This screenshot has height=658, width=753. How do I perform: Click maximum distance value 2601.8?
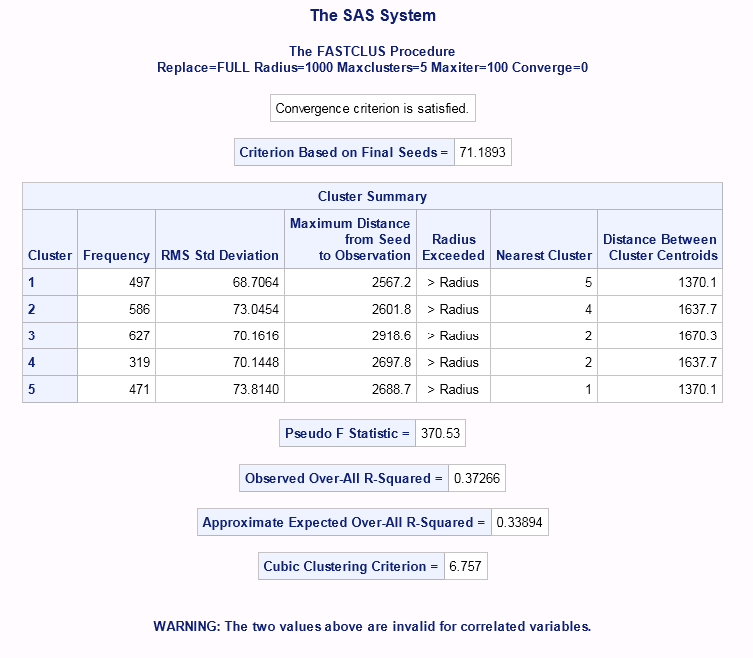click(351, 309)
